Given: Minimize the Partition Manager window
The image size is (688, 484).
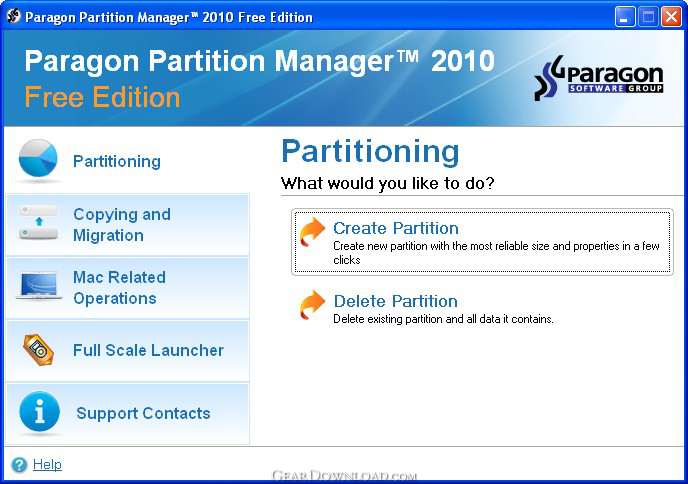Looking at the screenshot, I should tap(624, 17).
